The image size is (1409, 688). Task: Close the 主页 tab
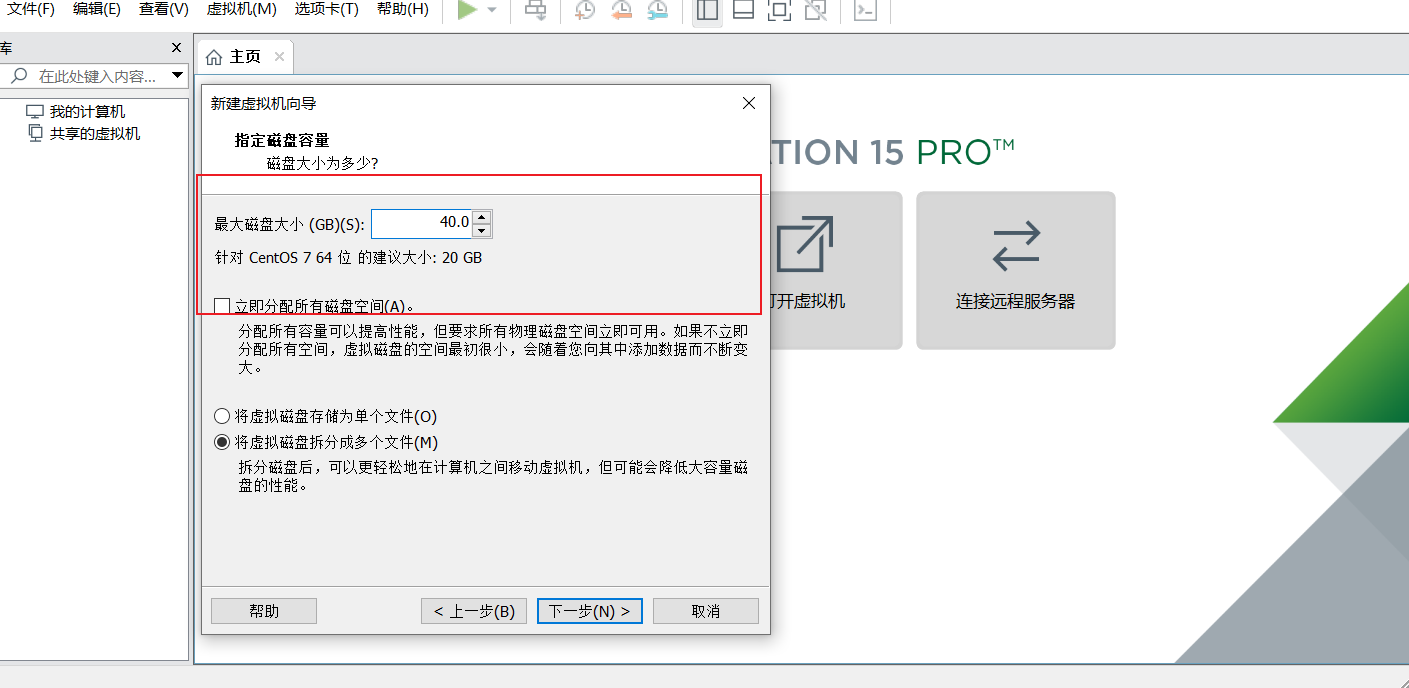click(279, 57)
